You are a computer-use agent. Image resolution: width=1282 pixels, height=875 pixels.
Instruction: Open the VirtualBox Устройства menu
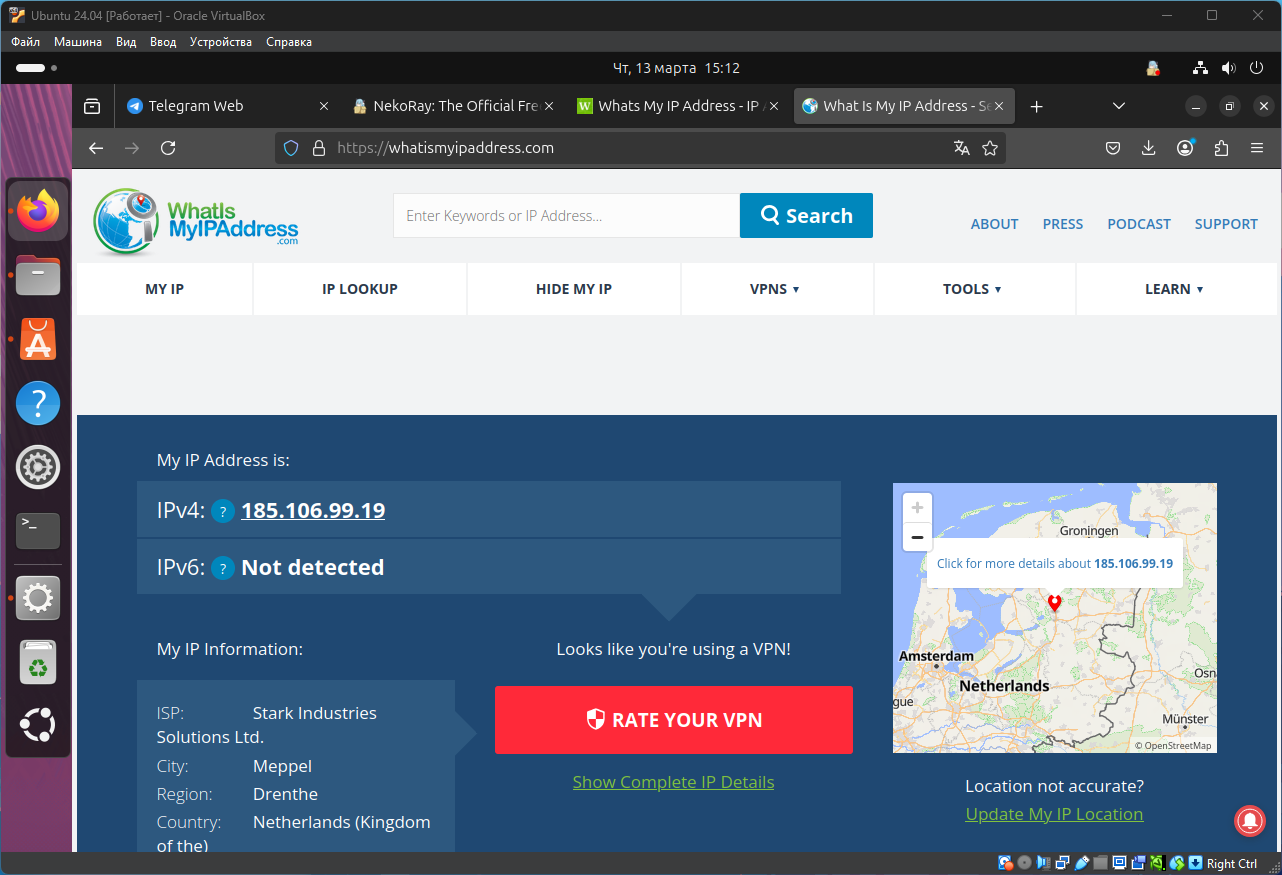[x=221, y=42]
